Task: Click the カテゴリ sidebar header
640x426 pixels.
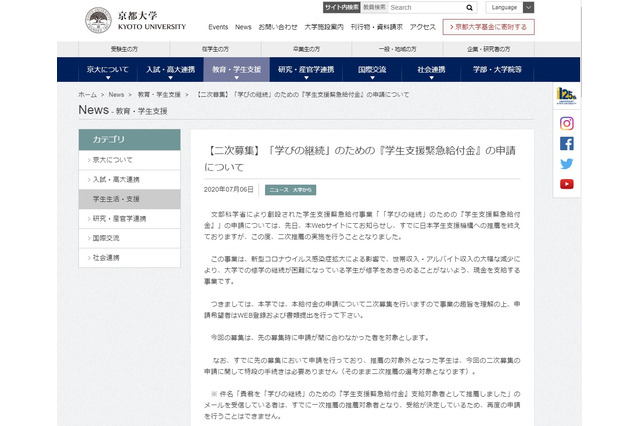Action: tap(129, 140)
